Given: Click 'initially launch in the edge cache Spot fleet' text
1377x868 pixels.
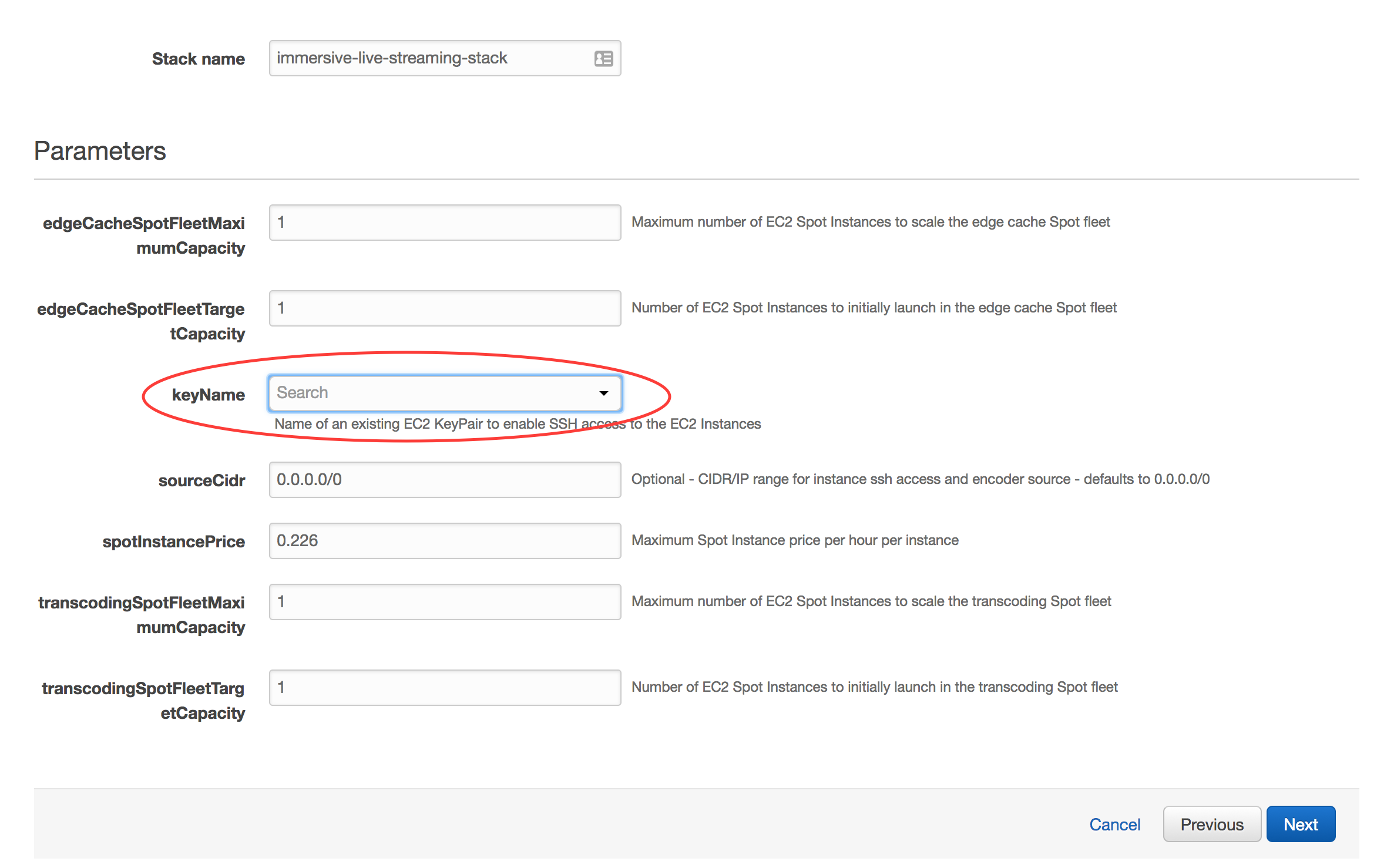Looking at the screenshot, I should pos(874,308).
